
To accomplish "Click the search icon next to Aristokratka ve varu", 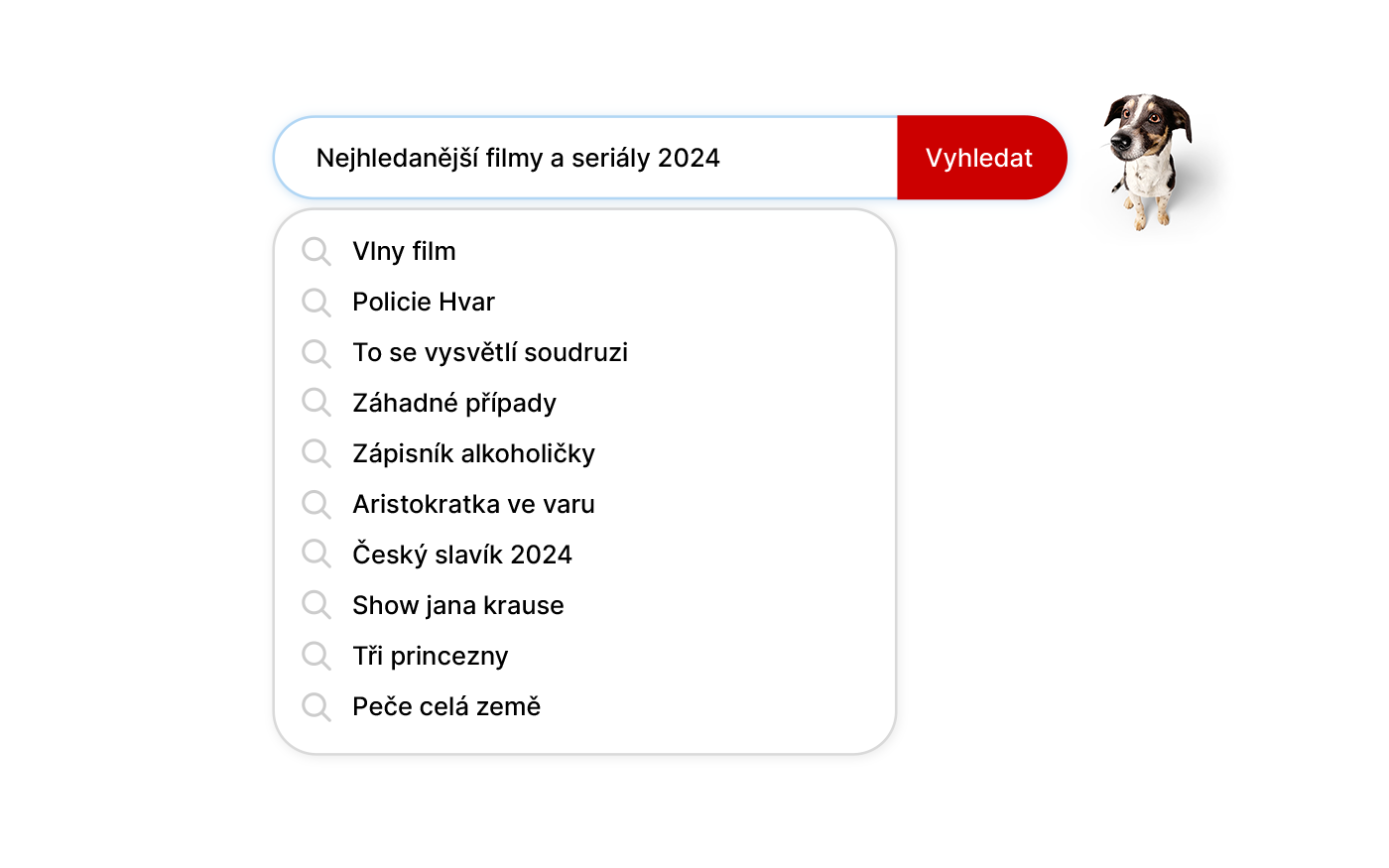I will point(316,505).
